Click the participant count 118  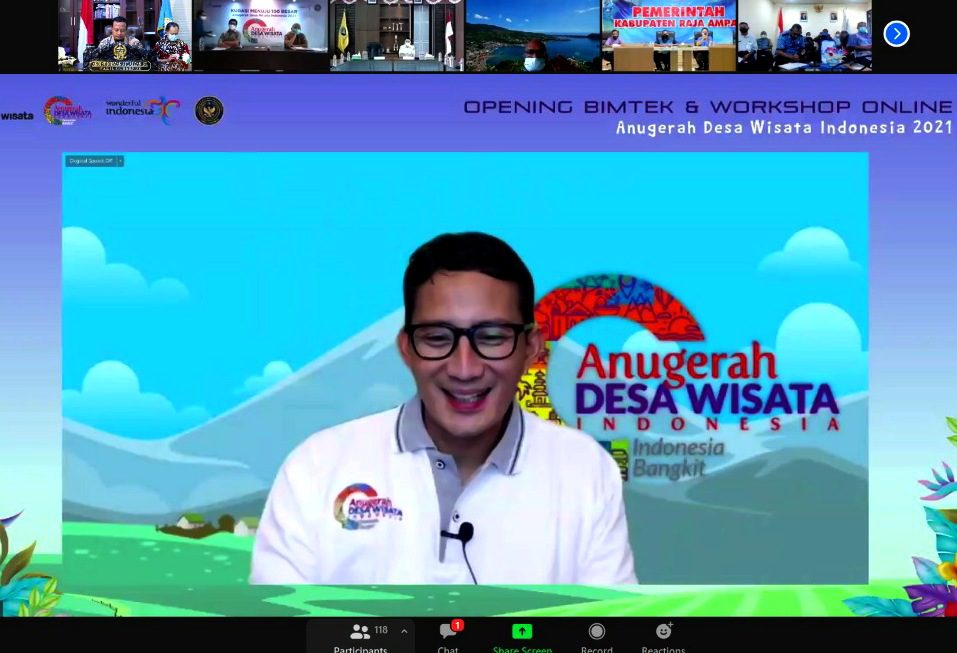(381, 630)
